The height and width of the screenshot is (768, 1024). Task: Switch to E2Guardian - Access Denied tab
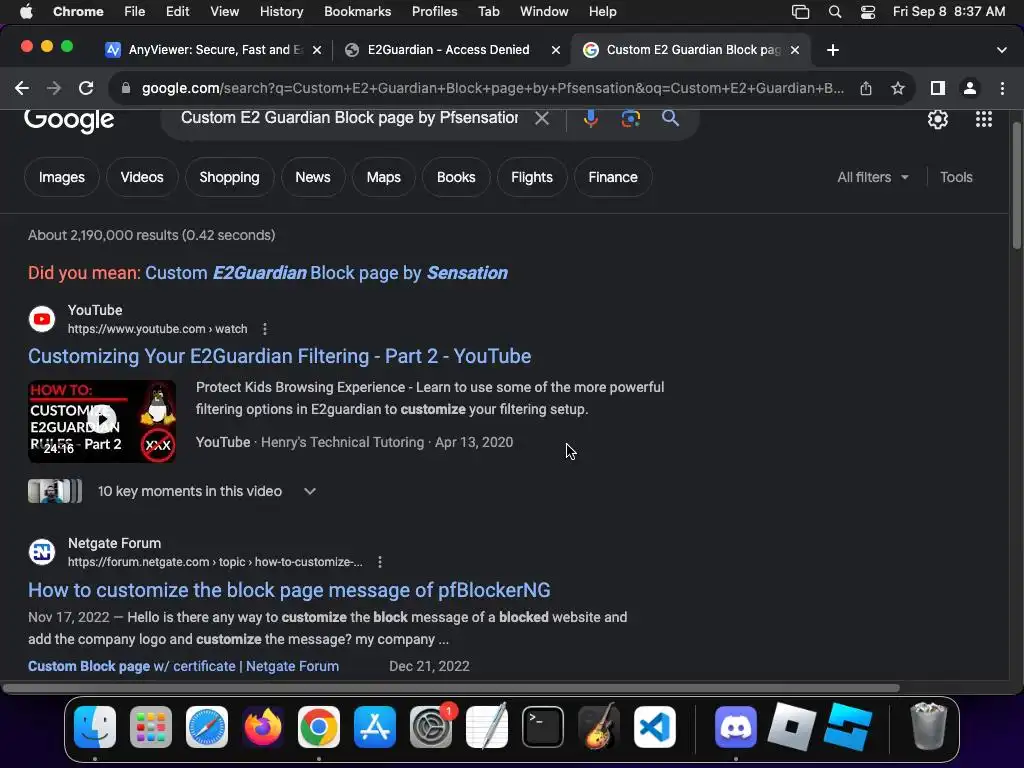(x=448, y=50)
